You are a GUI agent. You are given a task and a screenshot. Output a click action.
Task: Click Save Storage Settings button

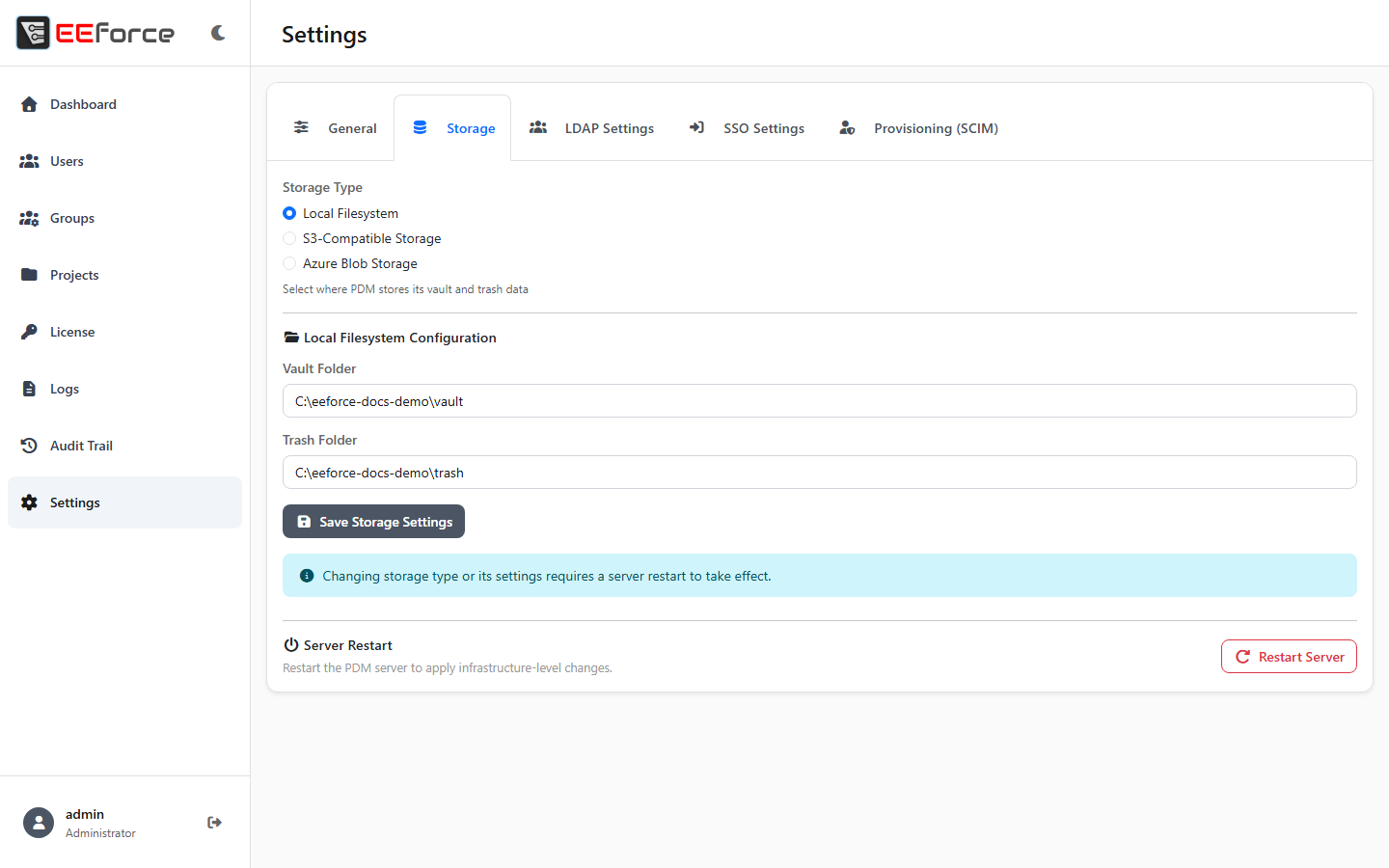tap(373, 522)
